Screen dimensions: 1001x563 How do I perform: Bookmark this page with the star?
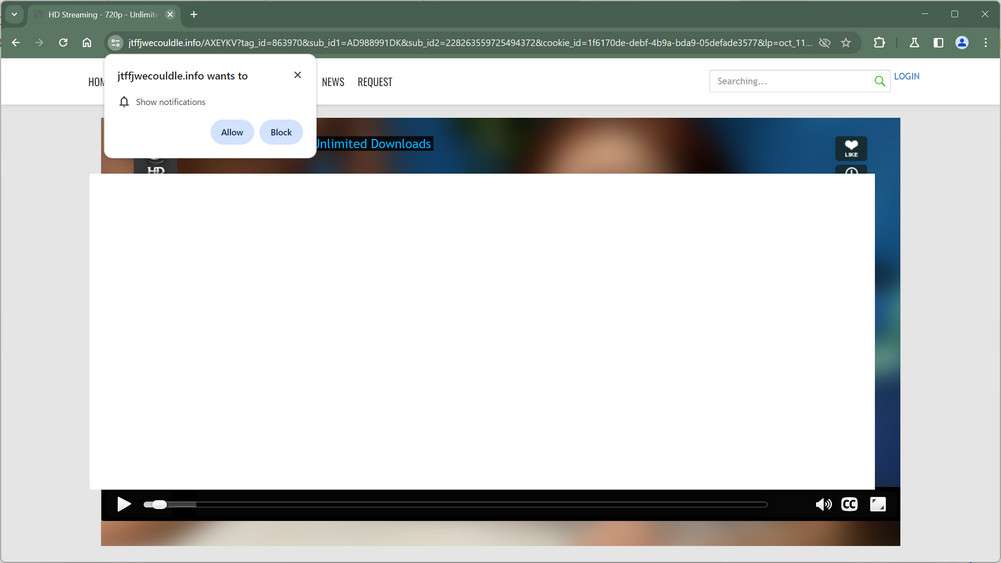[846, 43]
